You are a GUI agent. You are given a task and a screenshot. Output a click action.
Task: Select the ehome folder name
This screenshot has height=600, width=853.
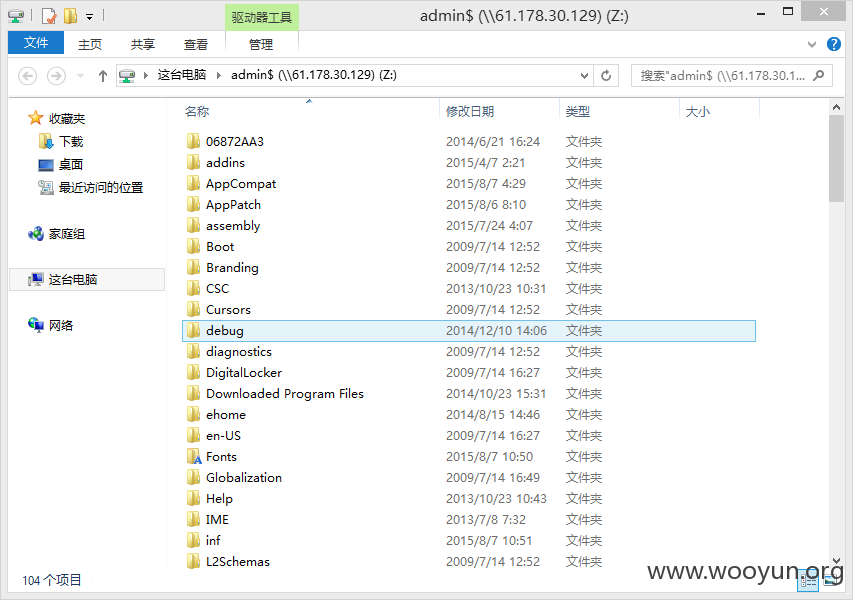[226, 415]
